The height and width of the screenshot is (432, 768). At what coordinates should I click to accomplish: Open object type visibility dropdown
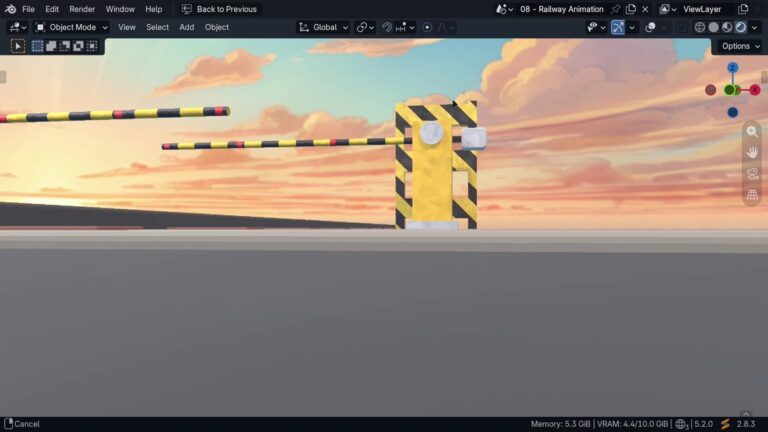pyautogui.click(x=596, y=27)
